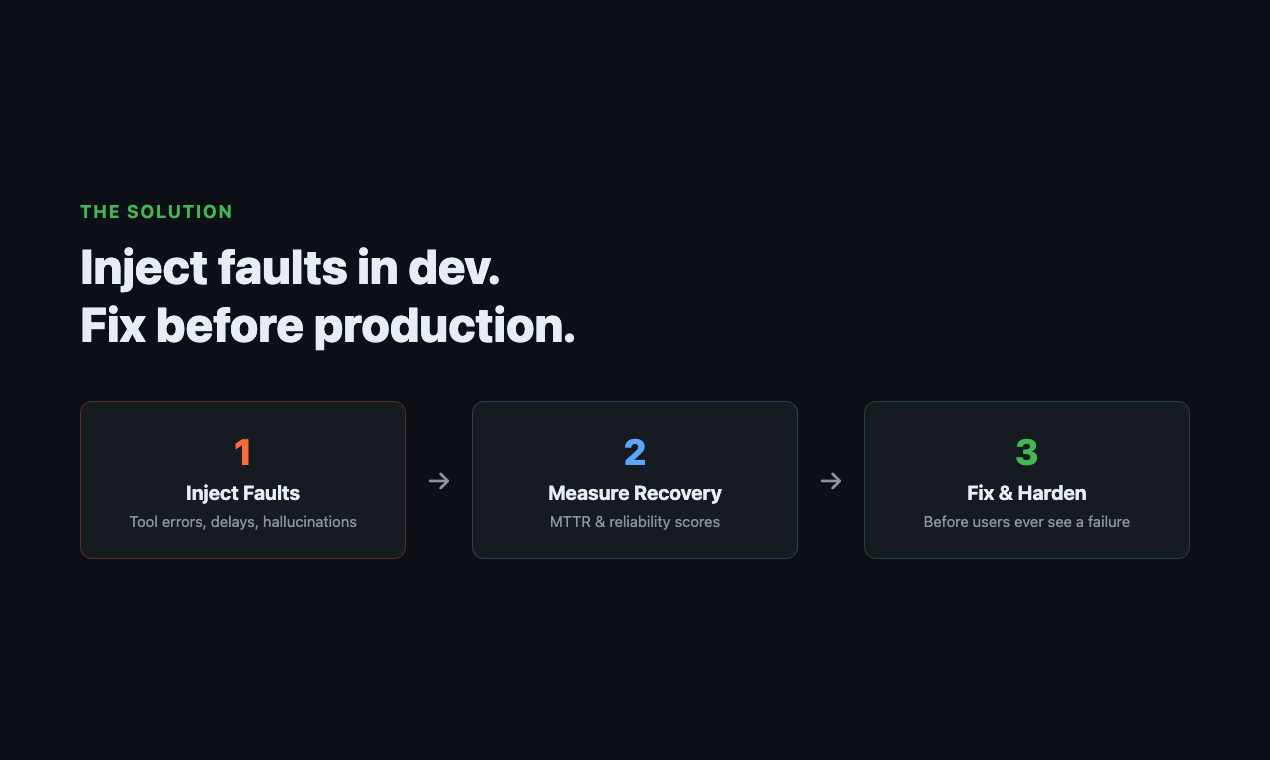
Task: Click the arrow before the Fix & Harden card
Action: pos(831,481)
